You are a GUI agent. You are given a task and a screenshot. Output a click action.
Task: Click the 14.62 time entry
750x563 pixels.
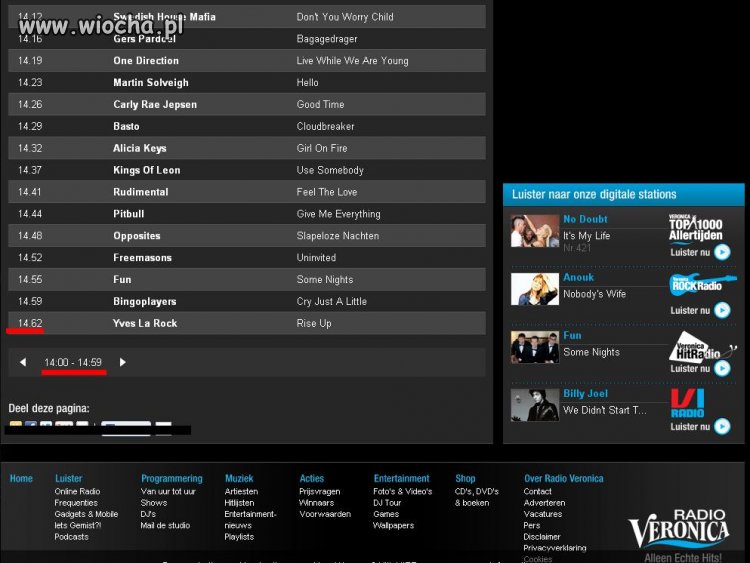pyautogui.click(x=30, y=323)
